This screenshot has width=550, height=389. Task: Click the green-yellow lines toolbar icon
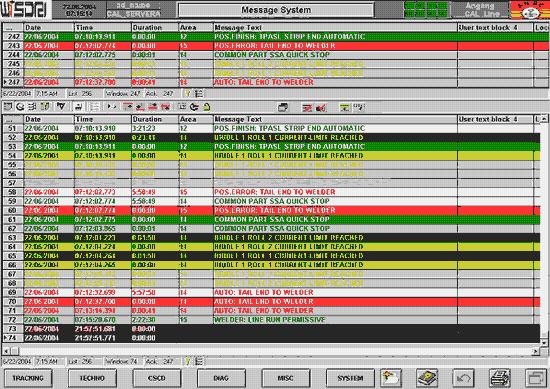344,107
